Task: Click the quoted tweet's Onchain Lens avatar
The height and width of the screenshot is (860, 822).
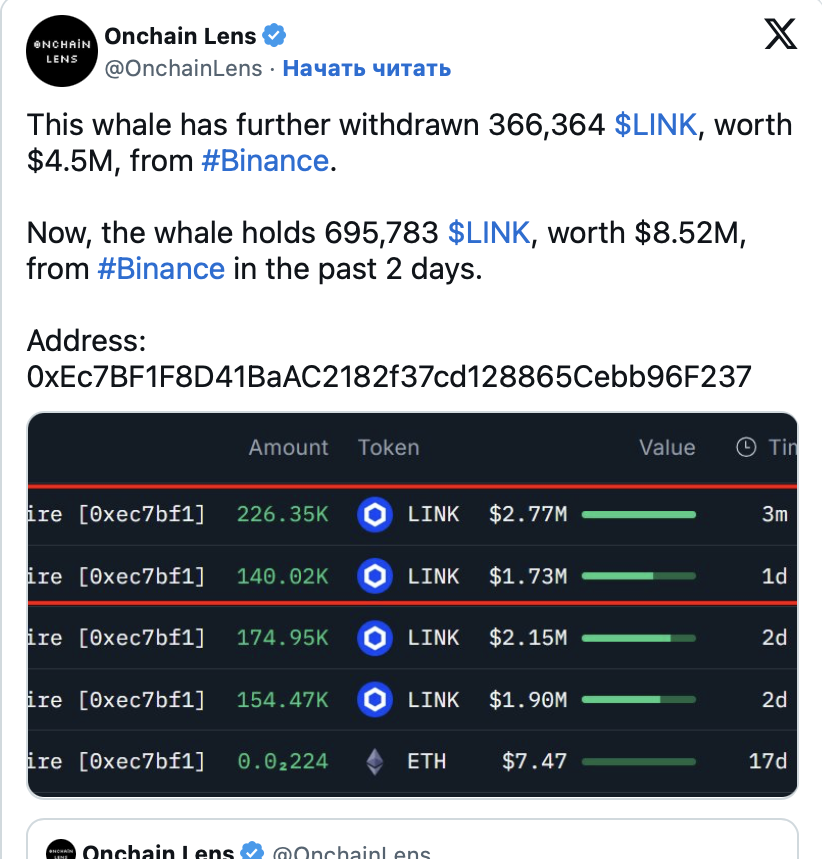Action: [62, 849]
